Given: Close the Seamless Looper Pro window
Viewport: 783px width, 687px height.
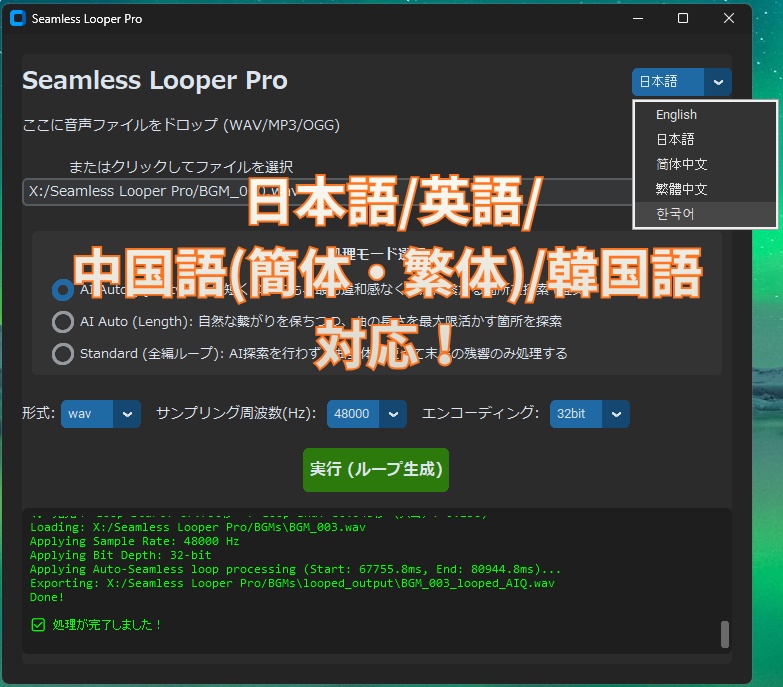Looking at the screenshot, I should (x=729, y=18).
